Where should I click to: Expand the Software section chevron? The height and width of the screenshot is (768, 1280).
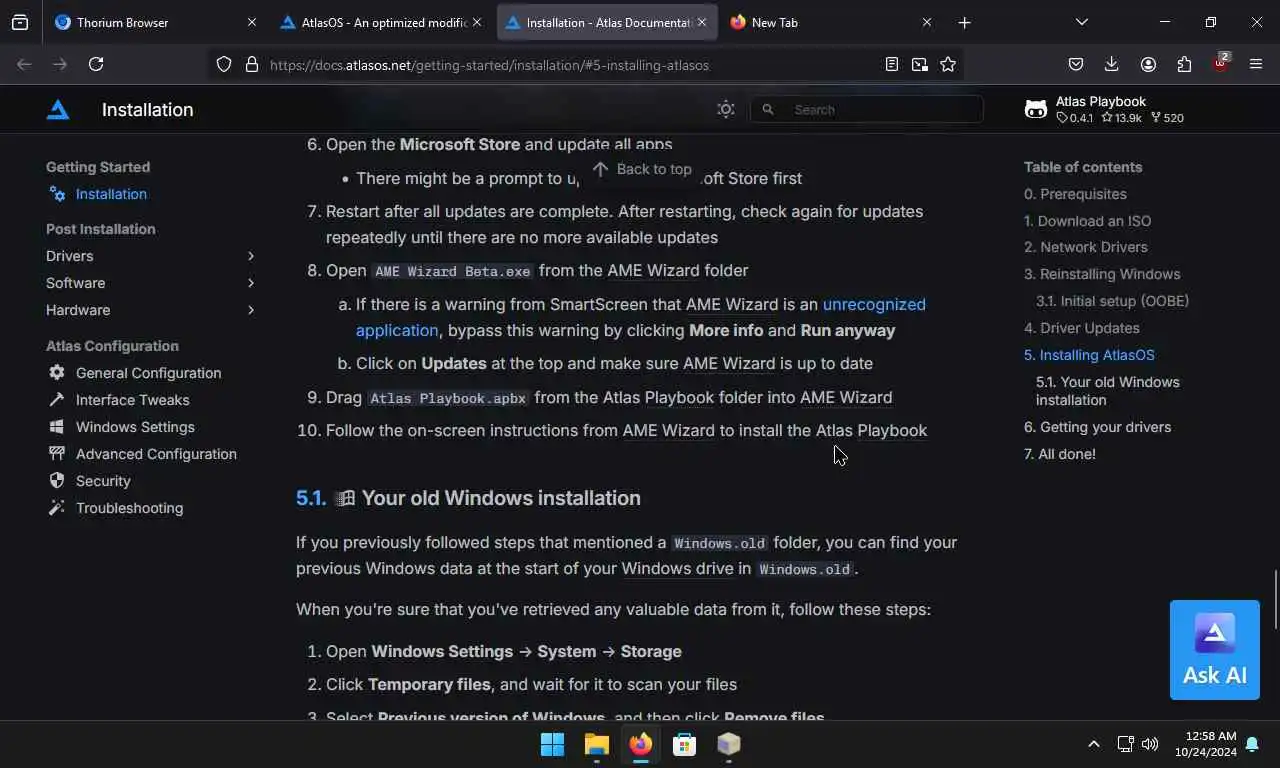(251, 283)
